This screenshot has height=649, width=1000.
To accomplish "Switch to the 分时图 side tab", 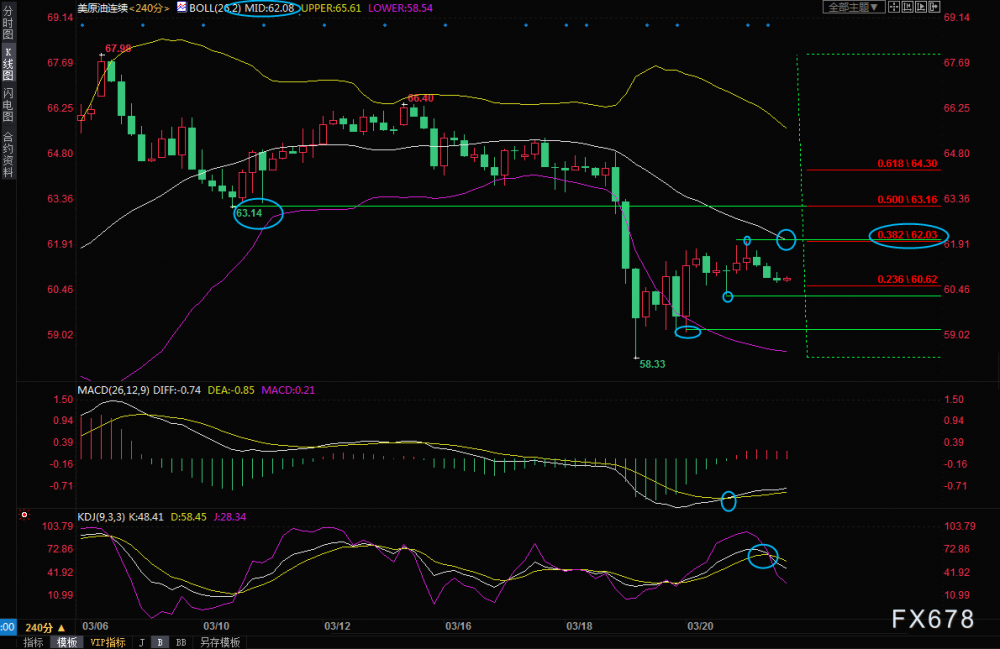I will 8,22.
